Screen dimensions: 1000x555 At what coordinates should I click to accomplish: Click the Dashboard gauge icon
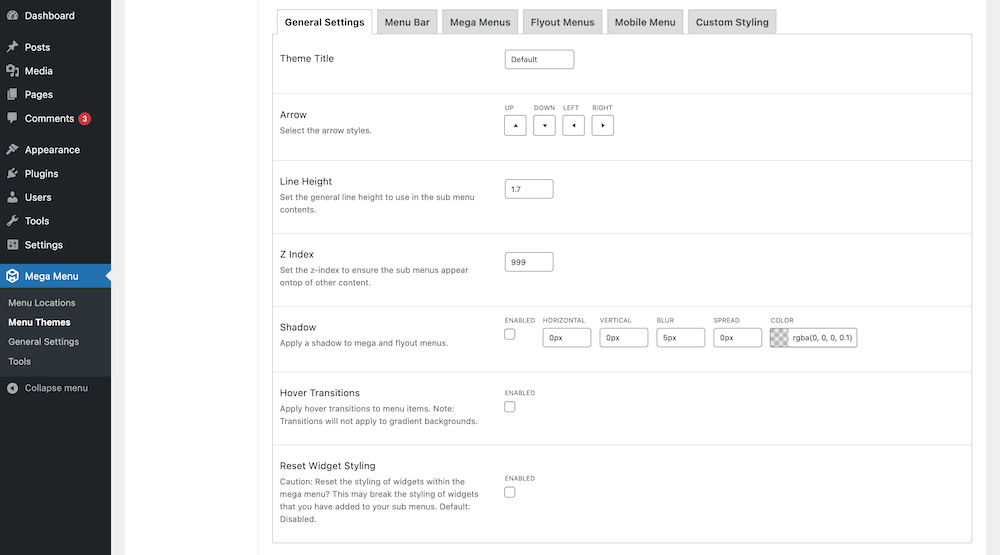12,16
